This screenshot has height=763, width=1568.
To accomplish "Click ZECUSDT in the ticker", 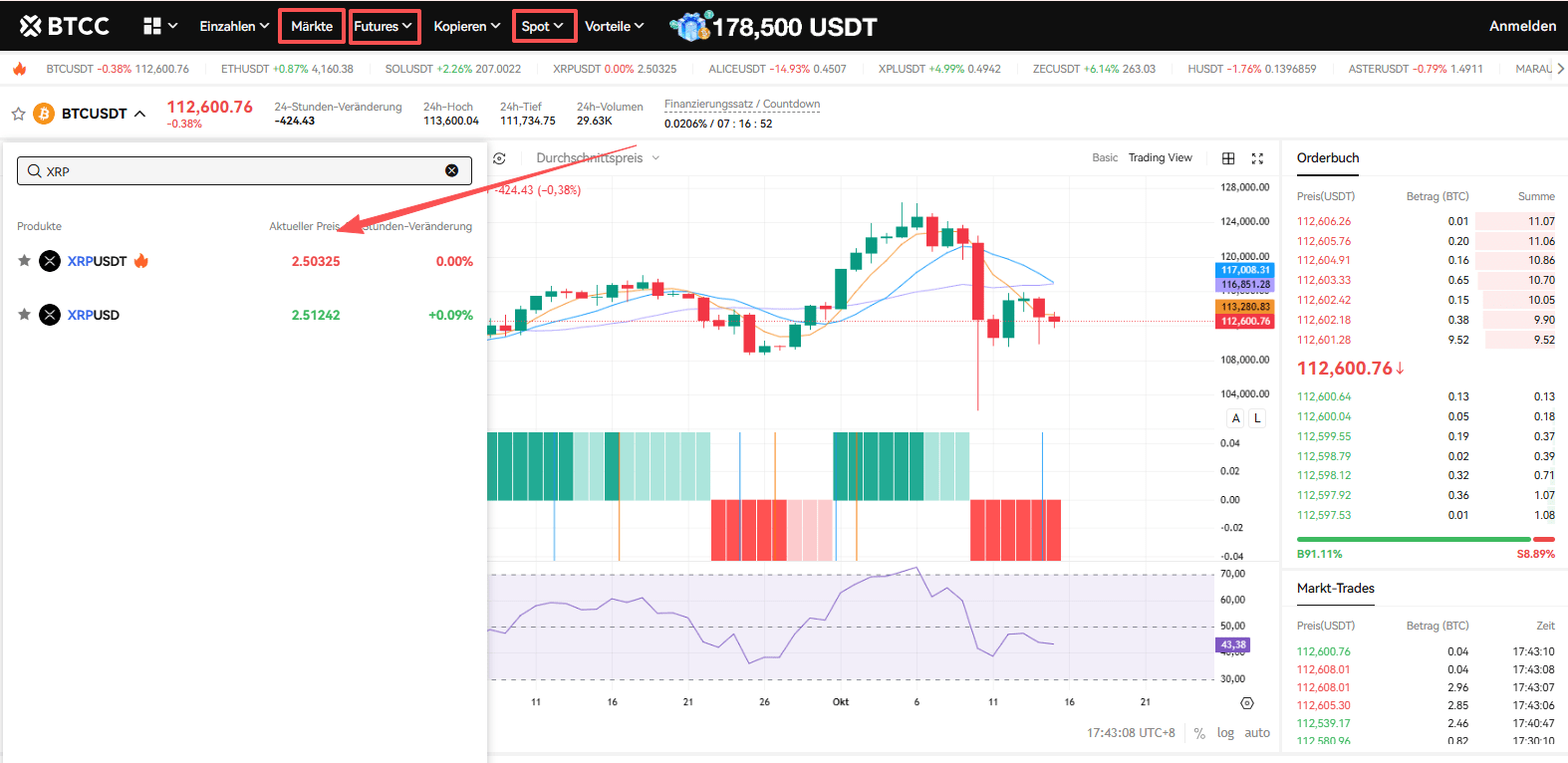I will tap(1094, 69).
